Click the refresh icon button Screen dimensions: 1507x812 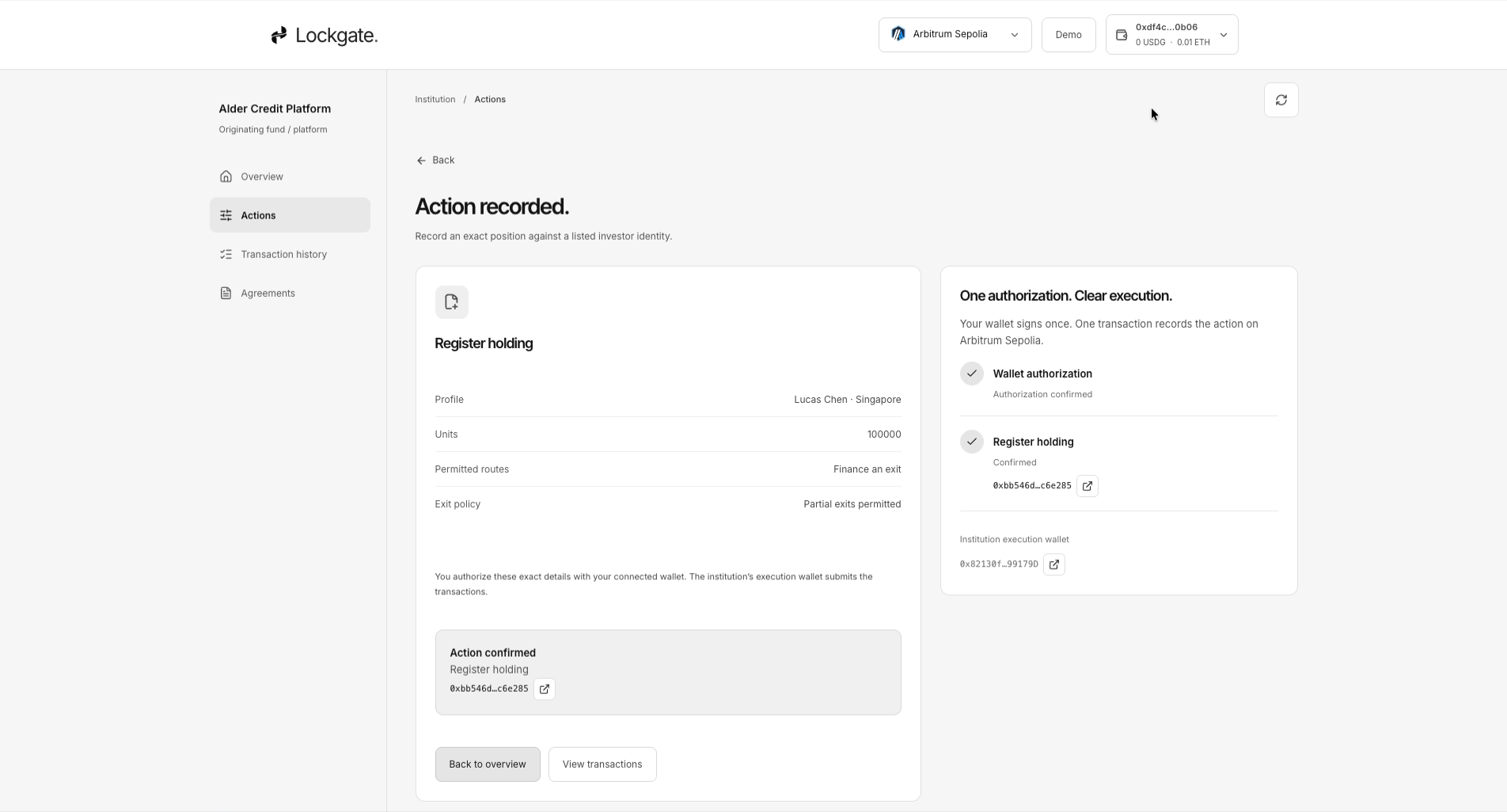pyautogui.click(x=1281, y=100)
